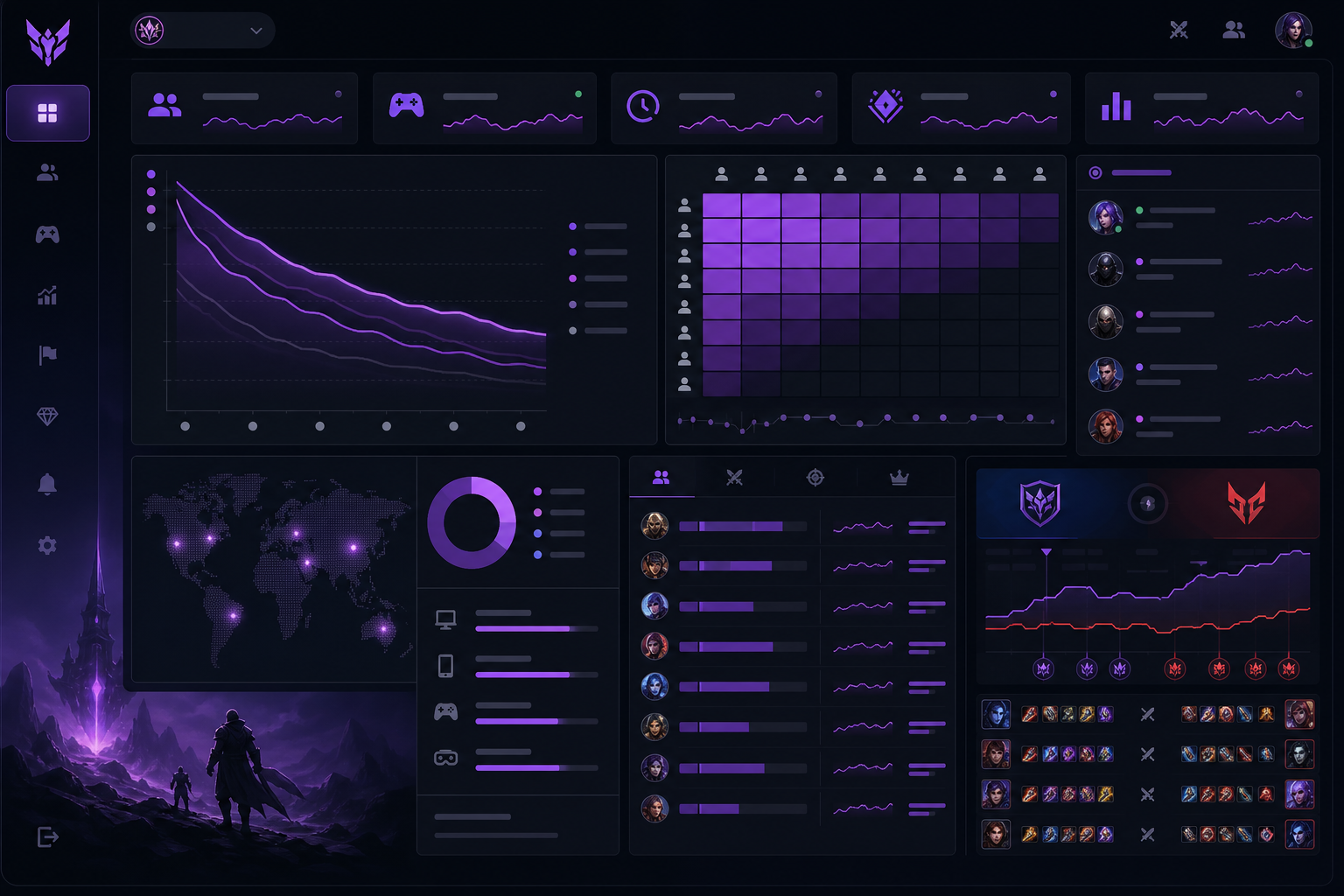Click the VR headset device icon
1344x896 pixels.
tap(446, 758)
